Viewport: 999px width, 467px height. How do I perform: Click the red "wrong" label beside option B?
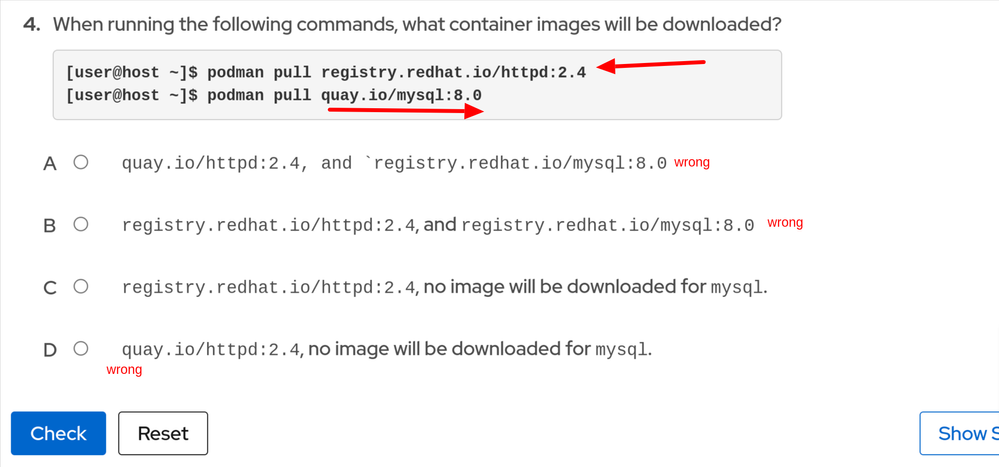(x=785, y=222)
